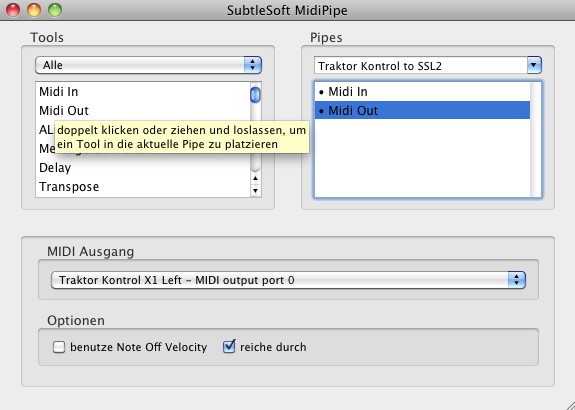The width and height of the screenshot is (575, 410).
Task: Minimize the window with the yellow button
Action: click(34, 10)
